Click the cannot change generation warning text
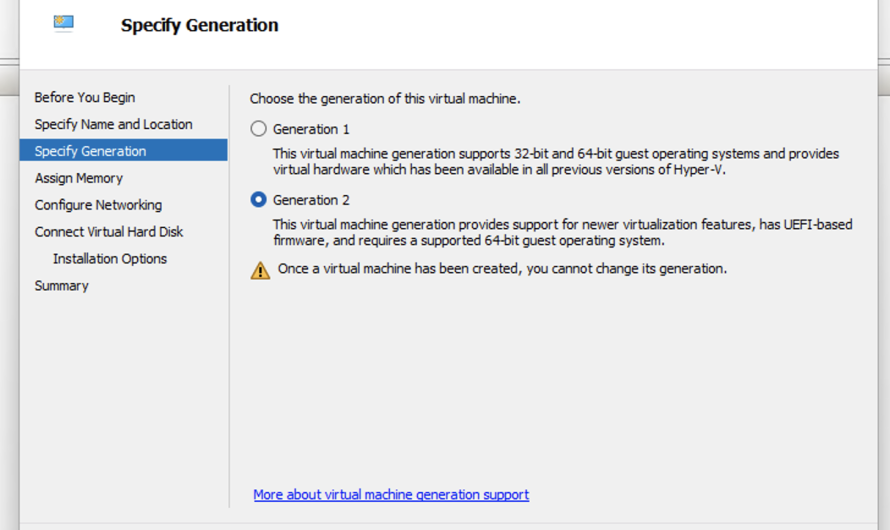The image size is (890, 530). pos(502,269)
